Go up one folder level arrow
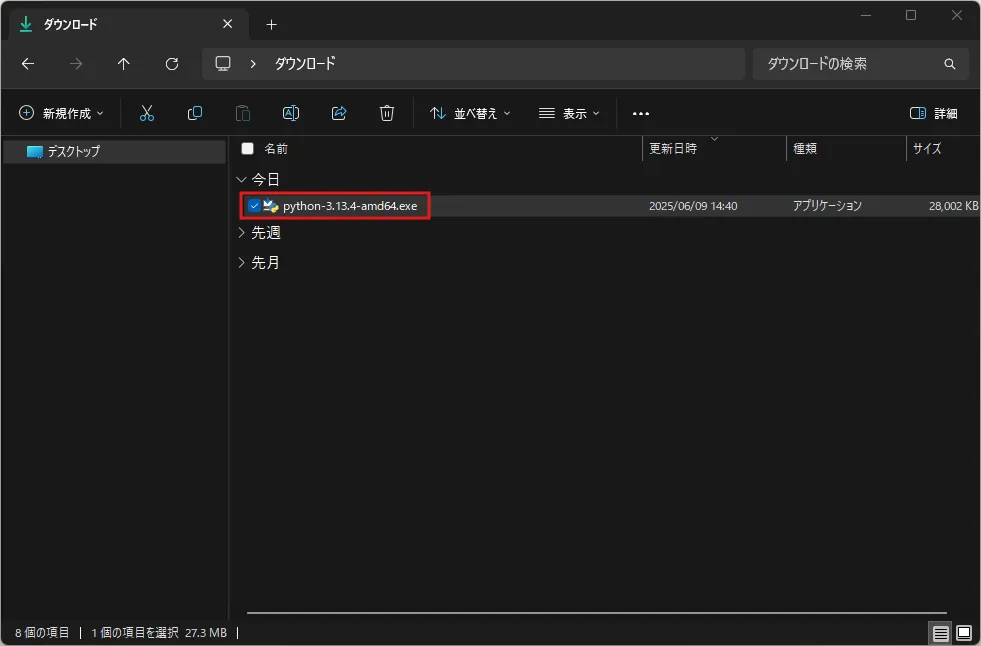 point(124,64)
